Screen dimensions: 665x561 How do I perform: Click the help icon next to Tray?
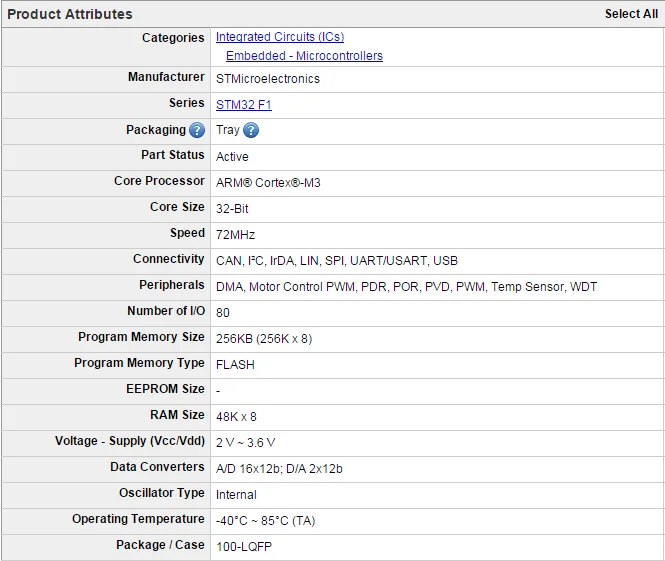coord(251,131)
